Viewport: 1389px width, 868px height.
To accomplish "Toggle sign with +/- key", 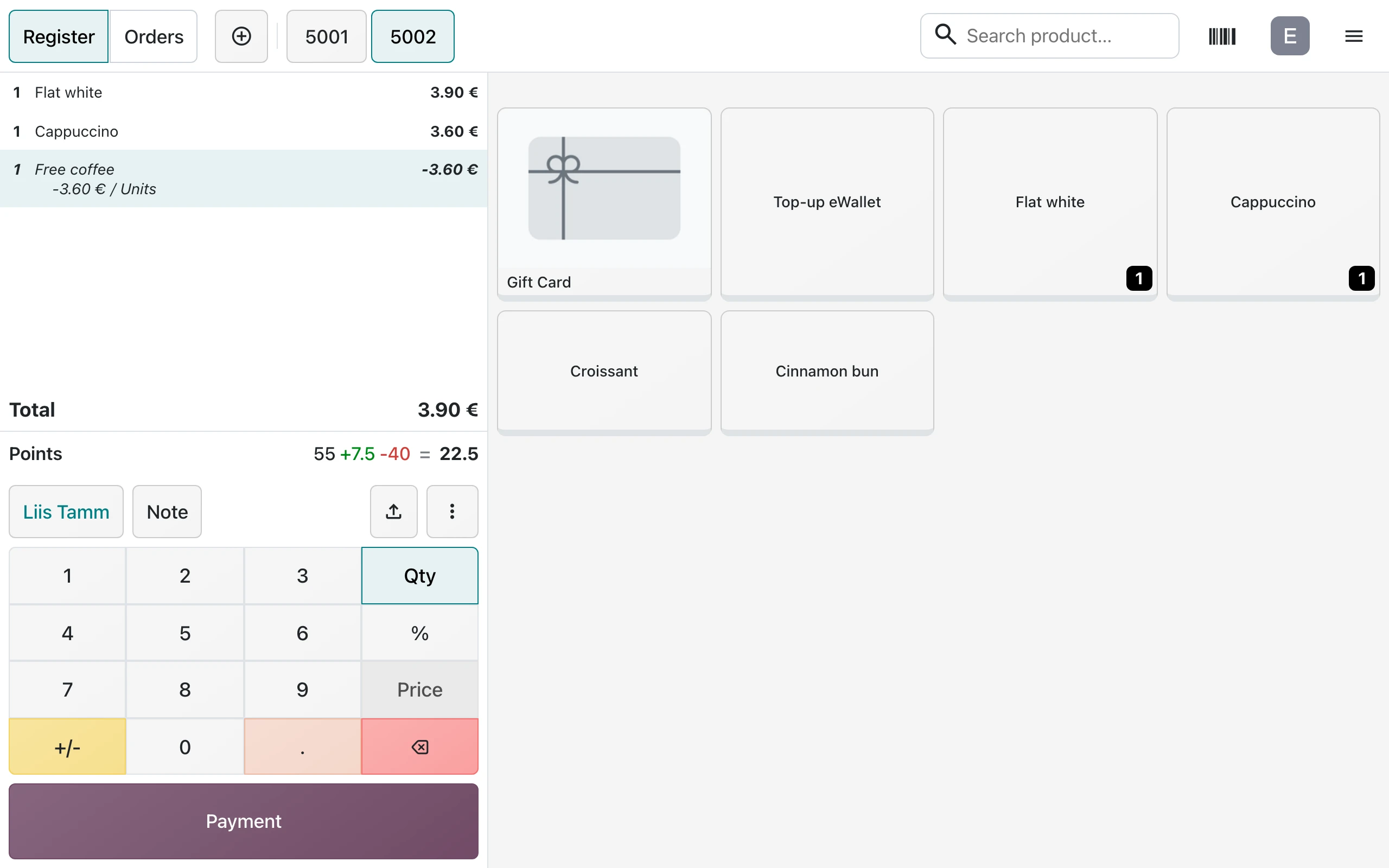I will pyautogui.click(x=67, y=746).
